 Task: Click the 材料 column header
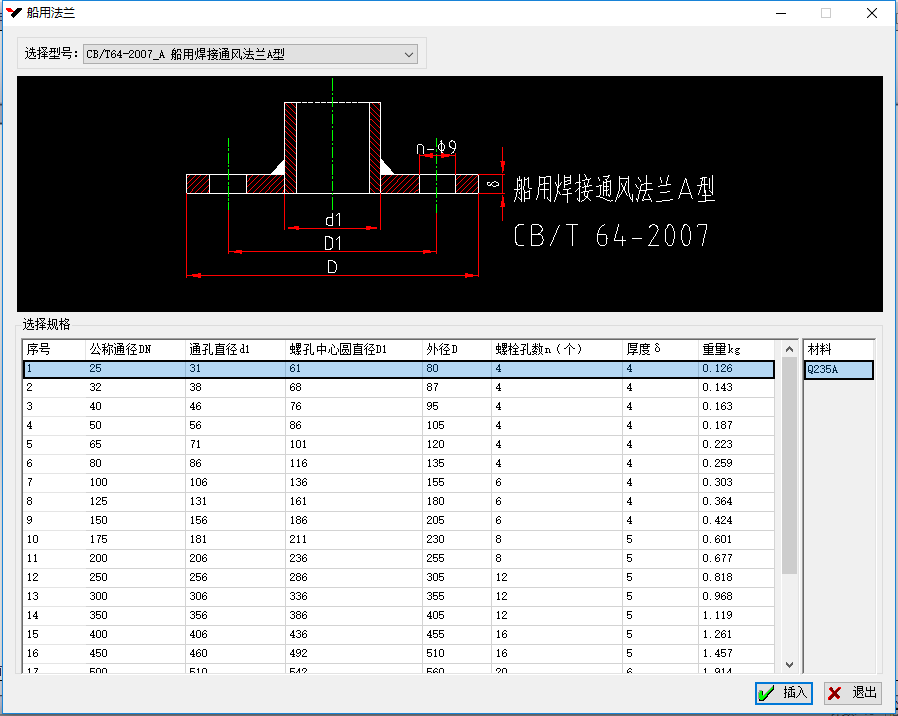click(x=838, y=350)
